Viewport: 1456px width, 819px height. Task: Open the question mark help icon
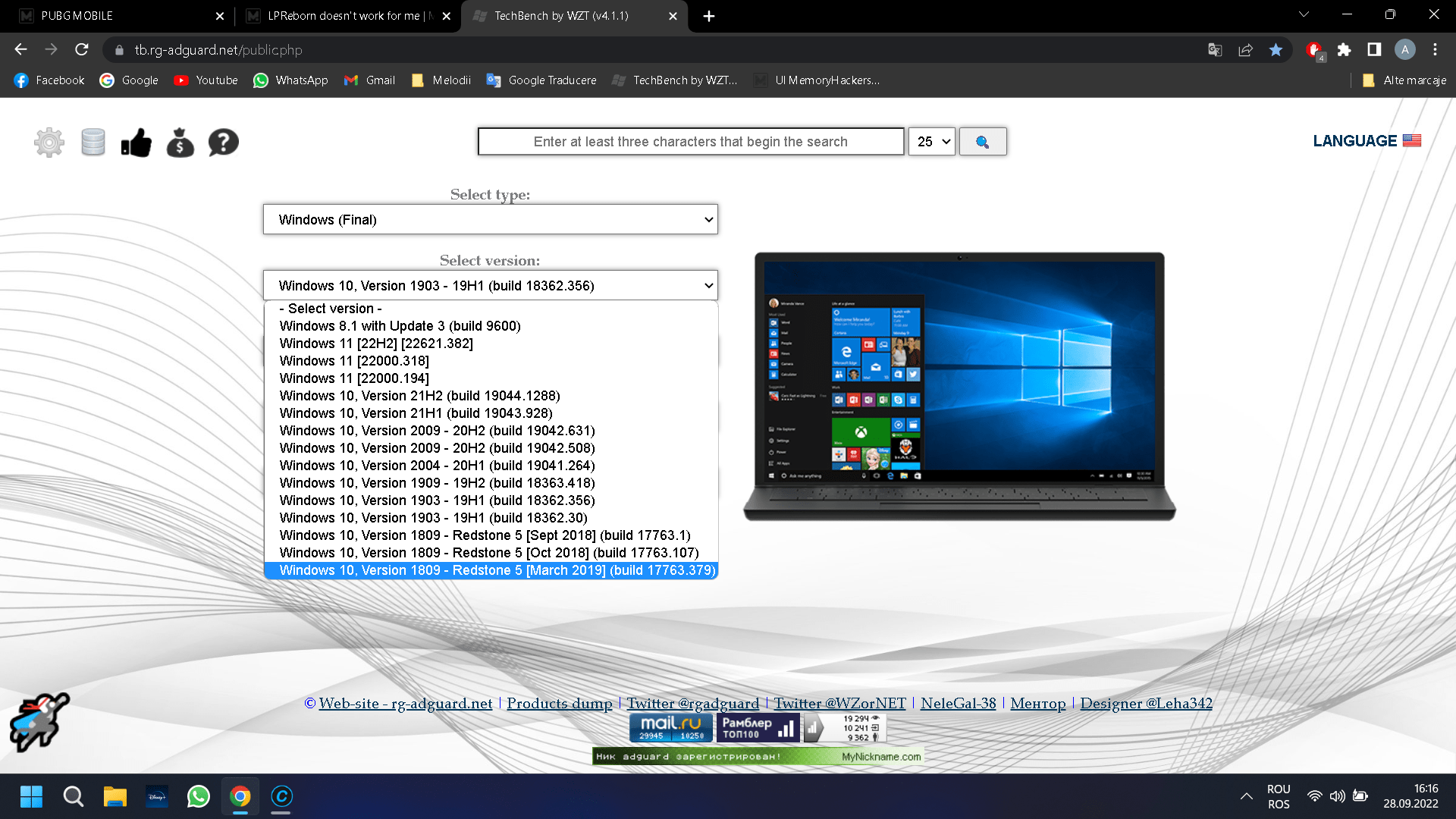coord(224,142)
